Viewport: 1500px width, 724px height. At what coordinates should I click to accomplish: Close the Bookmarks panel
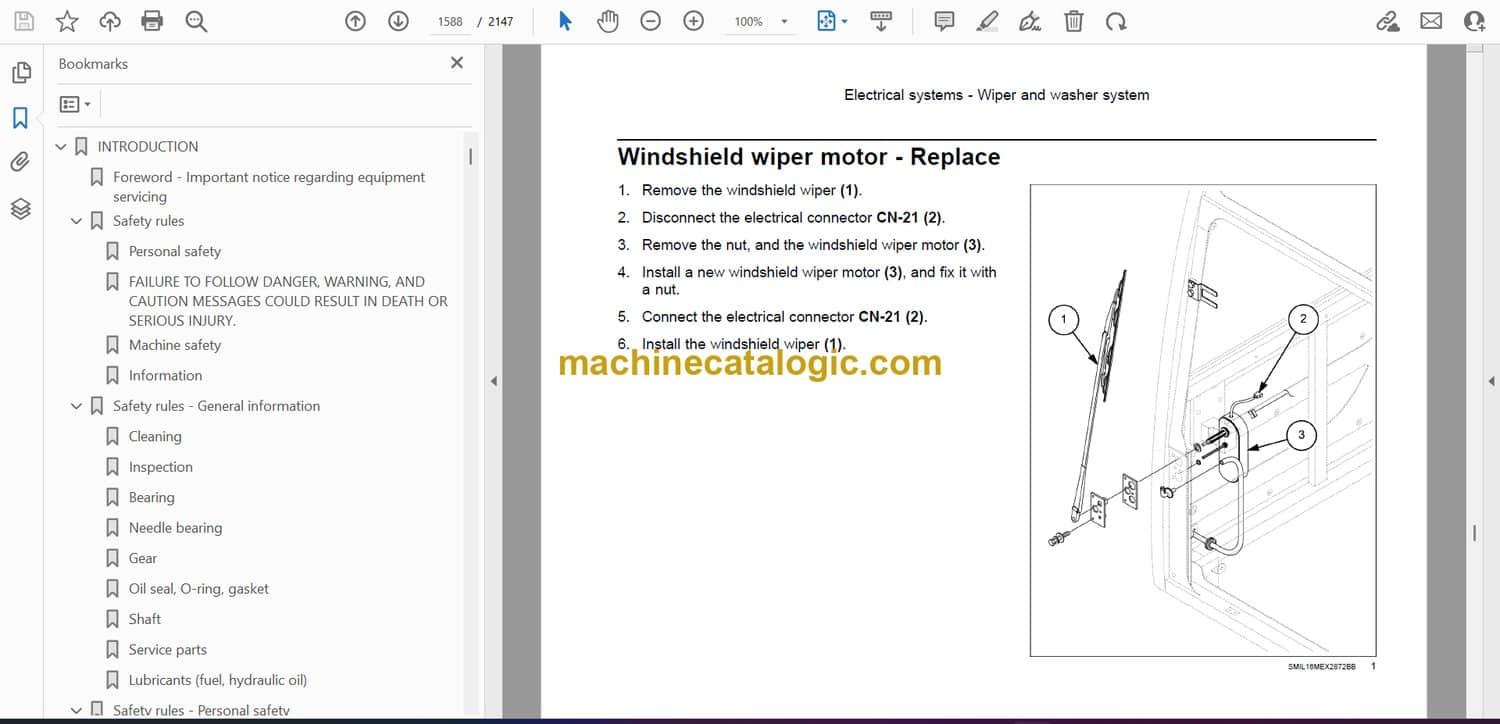click(x=457, y=63)
